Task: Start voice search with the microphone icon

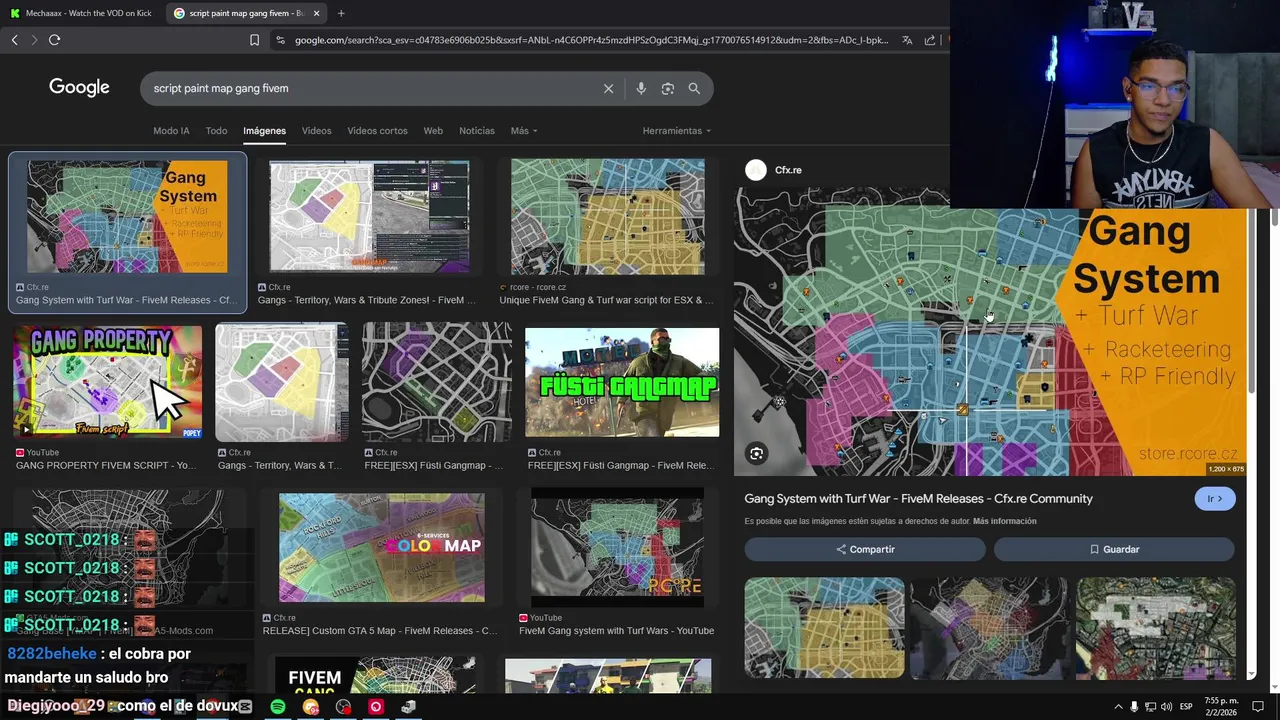Action: pyautogui.click(x=641, y=88)
